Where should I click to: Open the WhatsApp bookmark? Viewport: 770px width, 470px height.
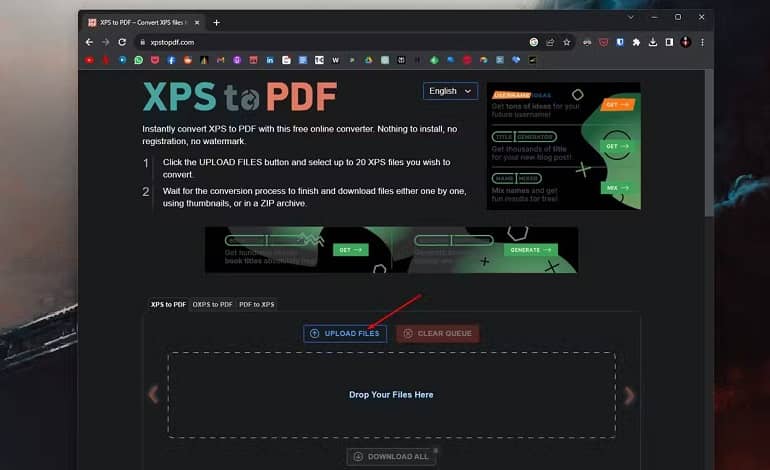[x=138, y=60]
